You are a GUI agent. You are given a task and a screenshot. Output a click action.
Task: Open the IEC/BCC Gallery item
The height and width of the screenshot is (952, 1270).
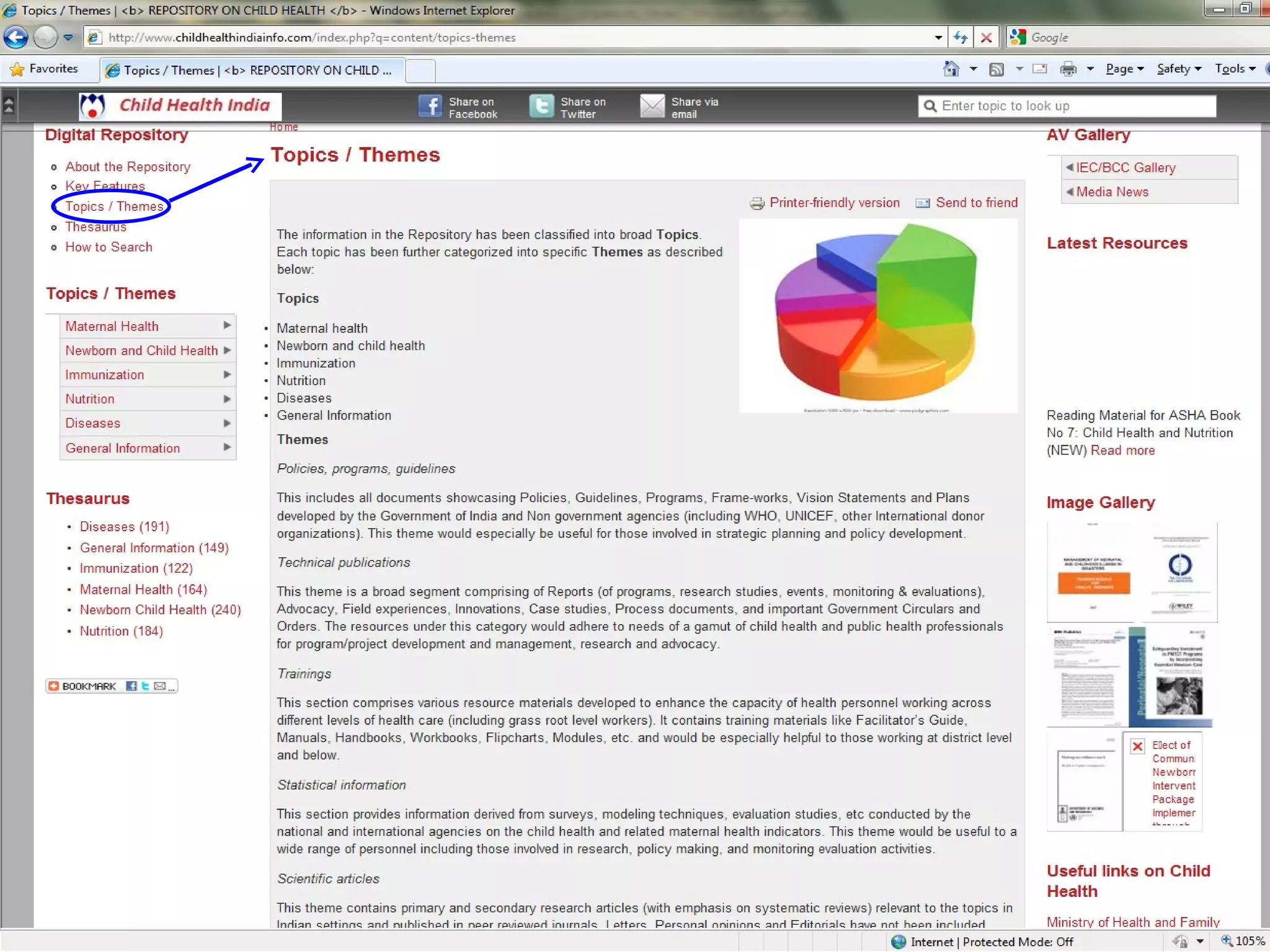[x=1125, y=167]
